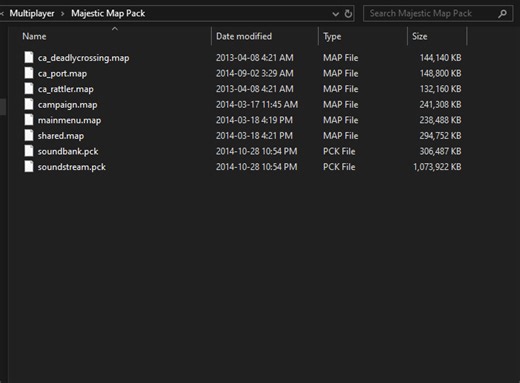Click the ca_port.map file icon
Viewport: 520px width, 383px height.
click(x=29, y=73)
